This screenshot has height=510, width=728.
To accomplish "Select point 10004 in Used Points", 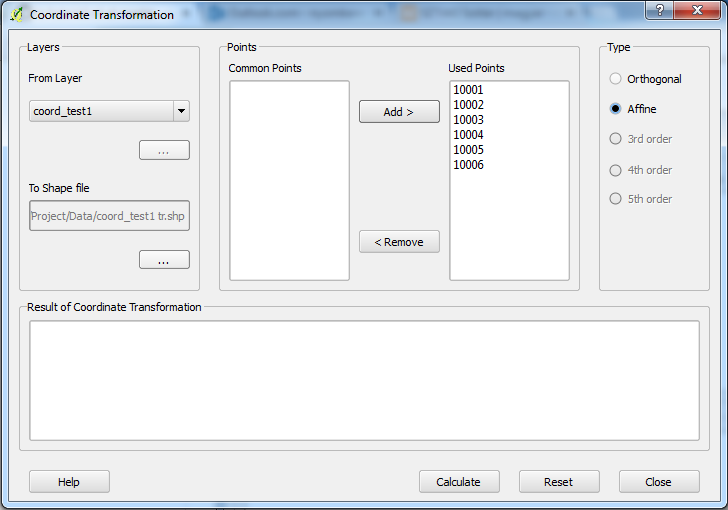I will click(x=469, y=135).
